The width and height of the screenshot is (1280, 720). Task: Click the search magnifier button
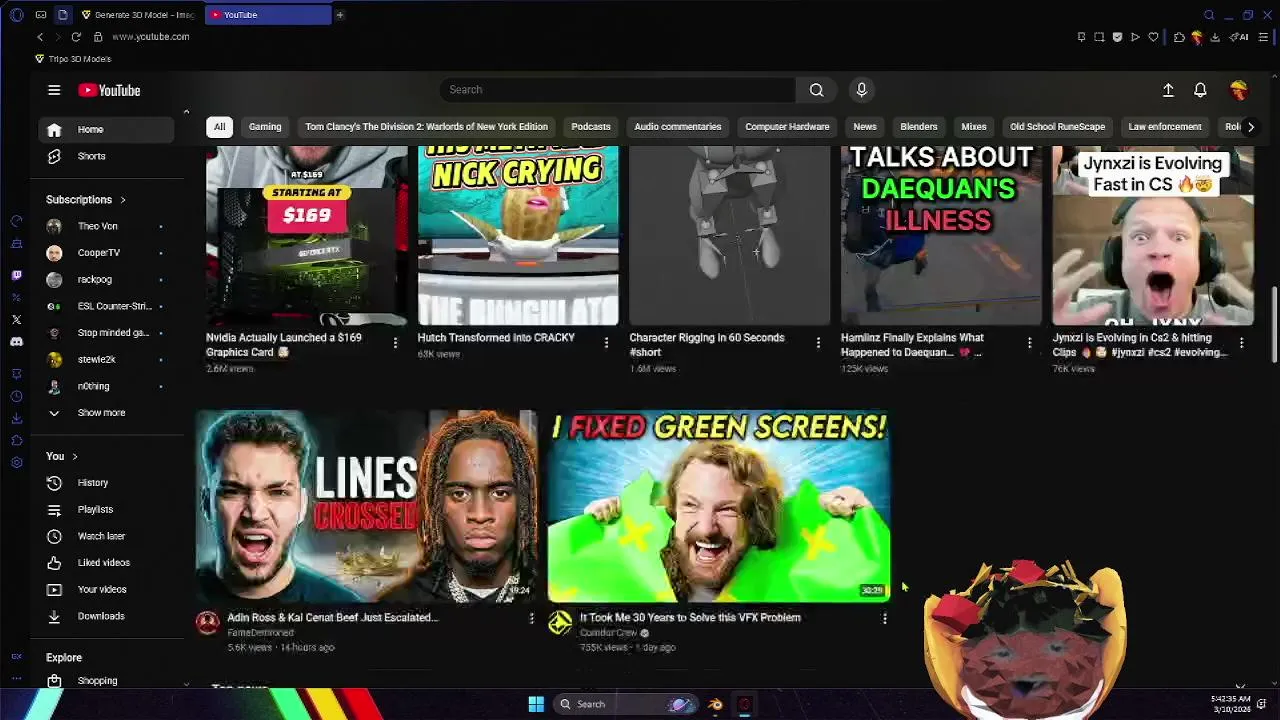(x=817, y=90)
